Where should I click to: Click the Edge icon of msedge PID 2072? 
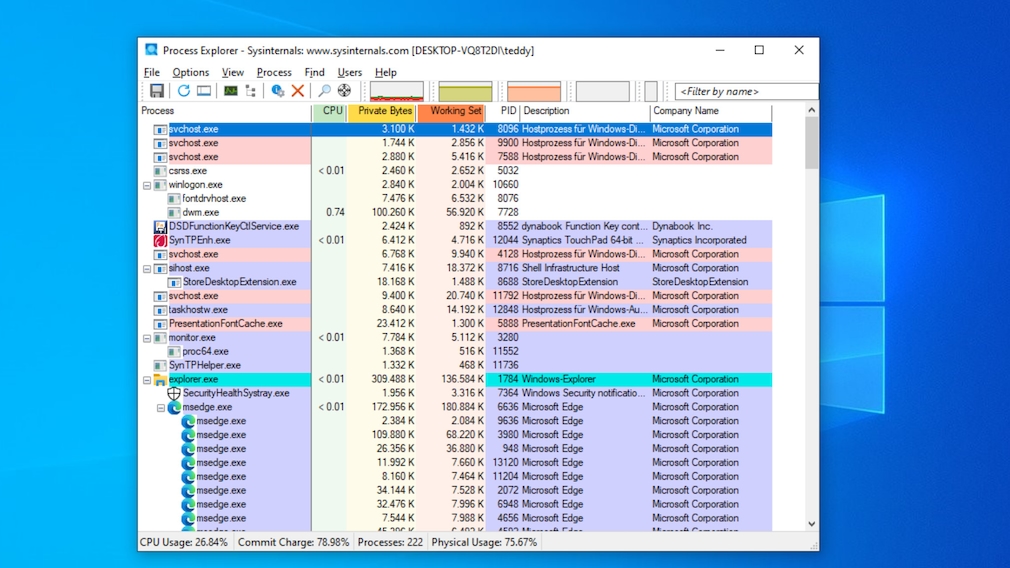[x=187, y=491]
